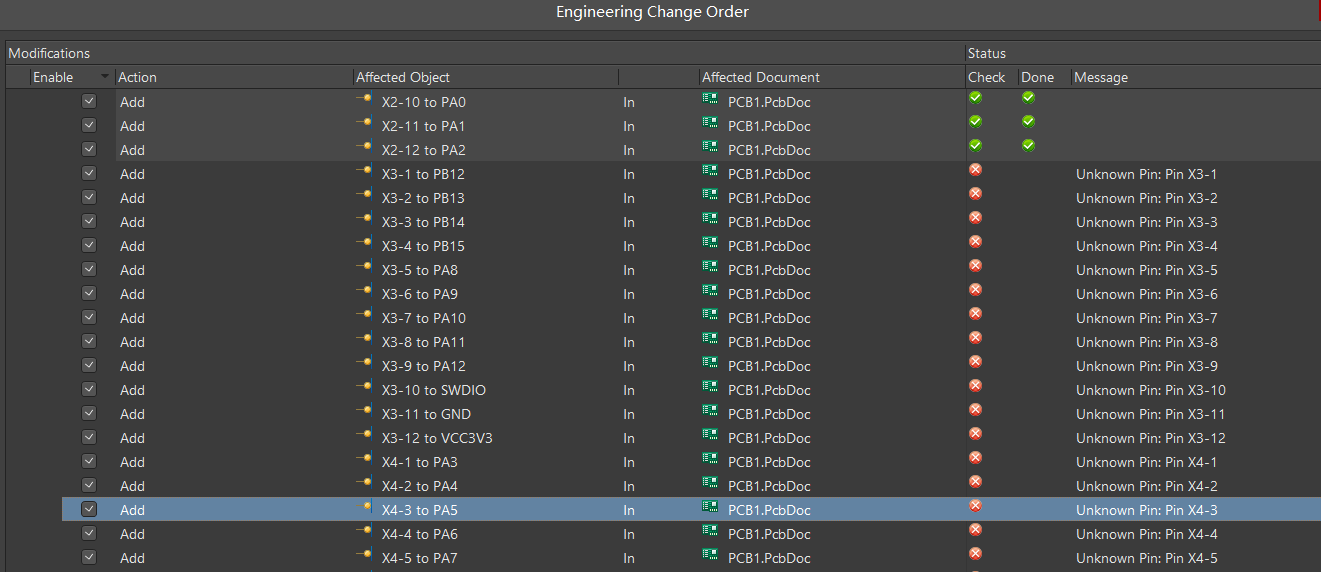Open the Enable column dropdown arrow
Image resolution: width=1321 pixels, height=572 pixels.
click(x=104, y=77)
